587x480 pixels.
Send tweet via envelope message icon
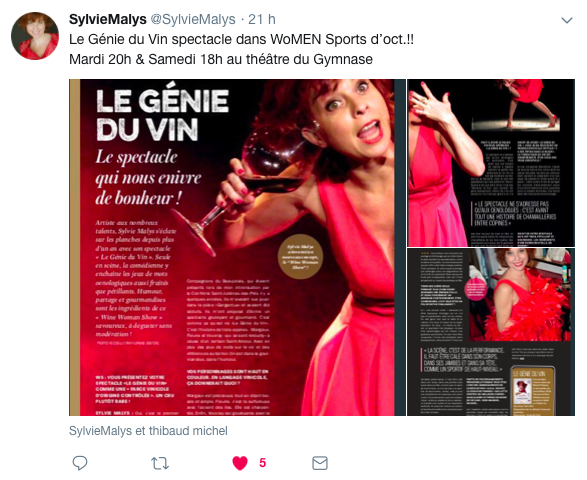tap(320, 463)
